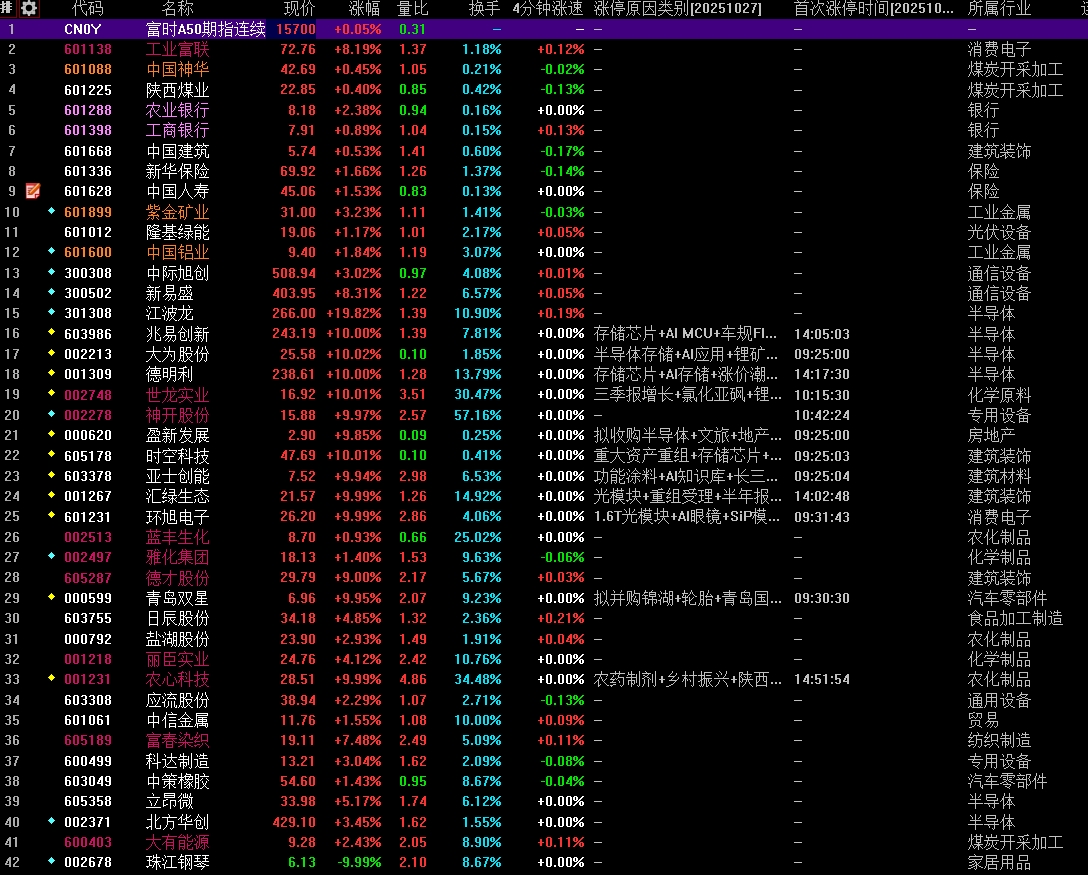1088x875 pixels.
Task: Sort by the 量比 column header
Action: (x=412, y=8)
